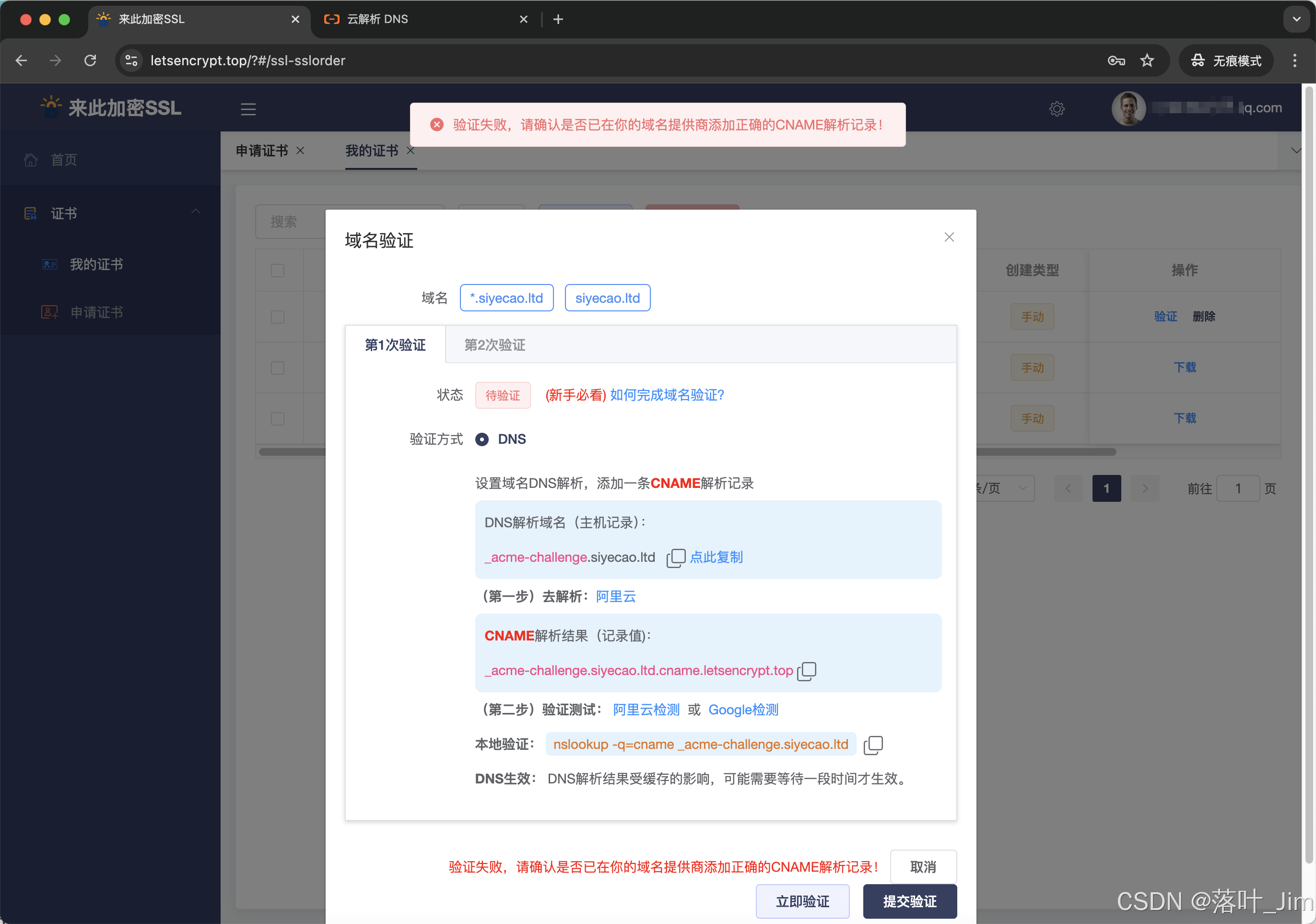The image size is (1316, 924).
Task: Open the 阿里云 resolve link
Action: tap(616, 597)
